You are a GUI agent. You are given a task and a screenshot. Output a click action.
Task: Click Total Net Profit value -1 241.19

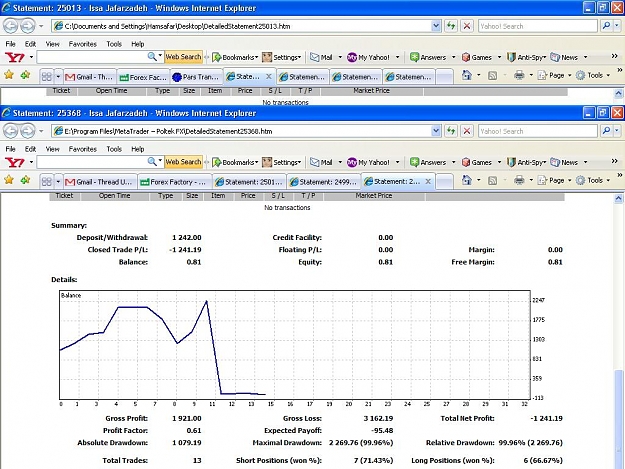(546, 418)
